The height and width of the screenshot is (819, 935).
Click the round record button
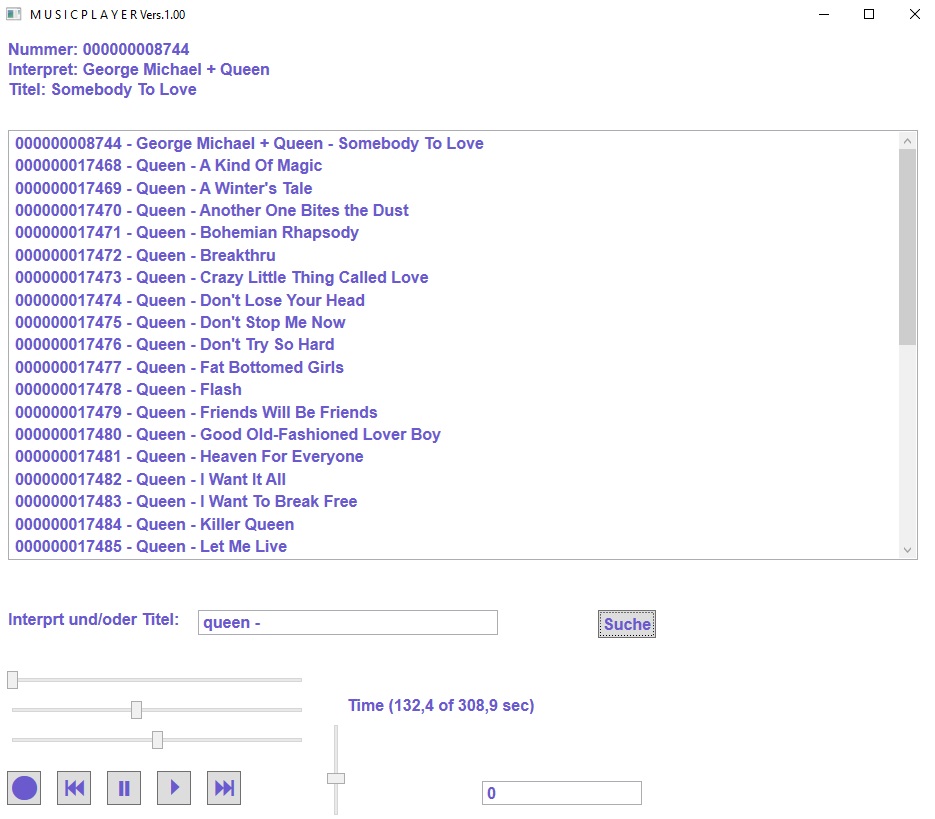pyautogui.click(x=24, y=788)
